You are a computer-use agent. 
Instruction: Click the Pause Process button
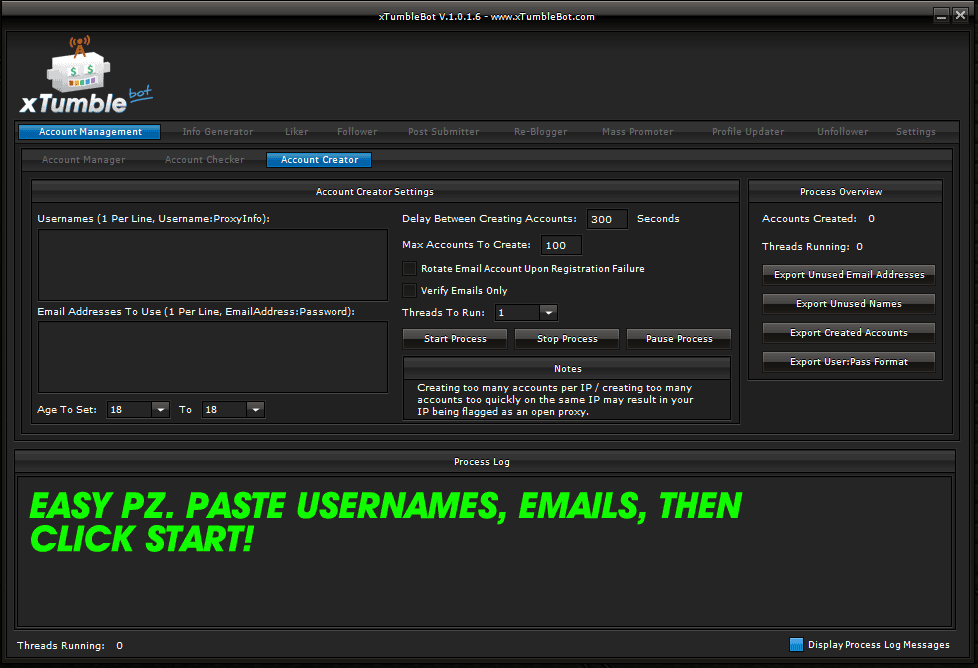click(x=679, y=339)
